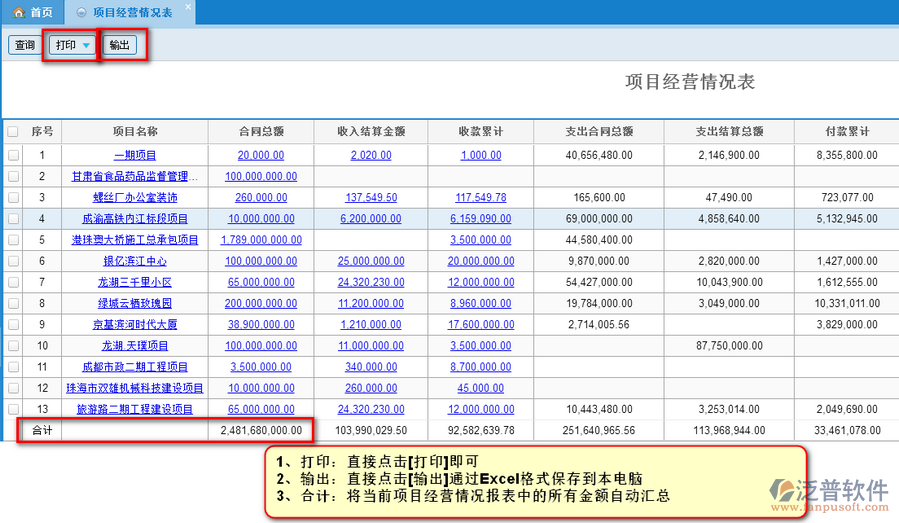Open 成渝高铁内江标段项目 link
The width and height of the screenshot is (899, 523).
pos(135,219)
